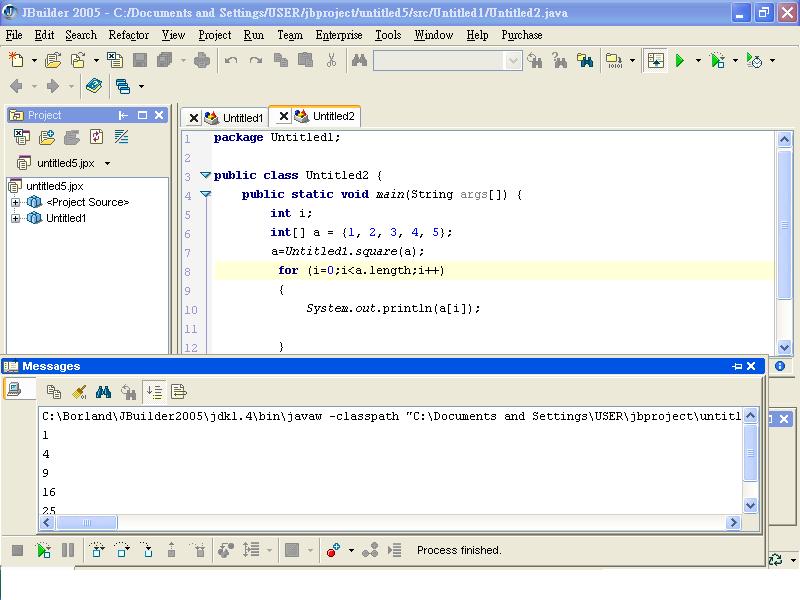
Task: Click the Paste clipboard icon
Action: 306,60
